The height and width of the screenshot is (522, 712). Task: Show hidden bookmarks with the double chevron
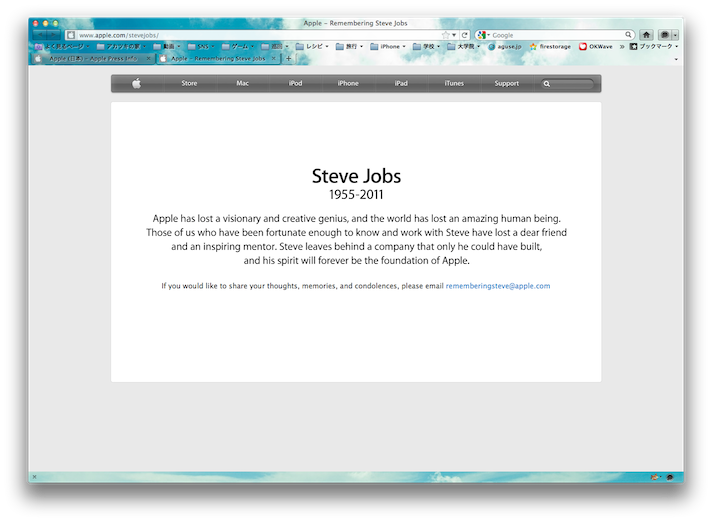tap(622, 46)
